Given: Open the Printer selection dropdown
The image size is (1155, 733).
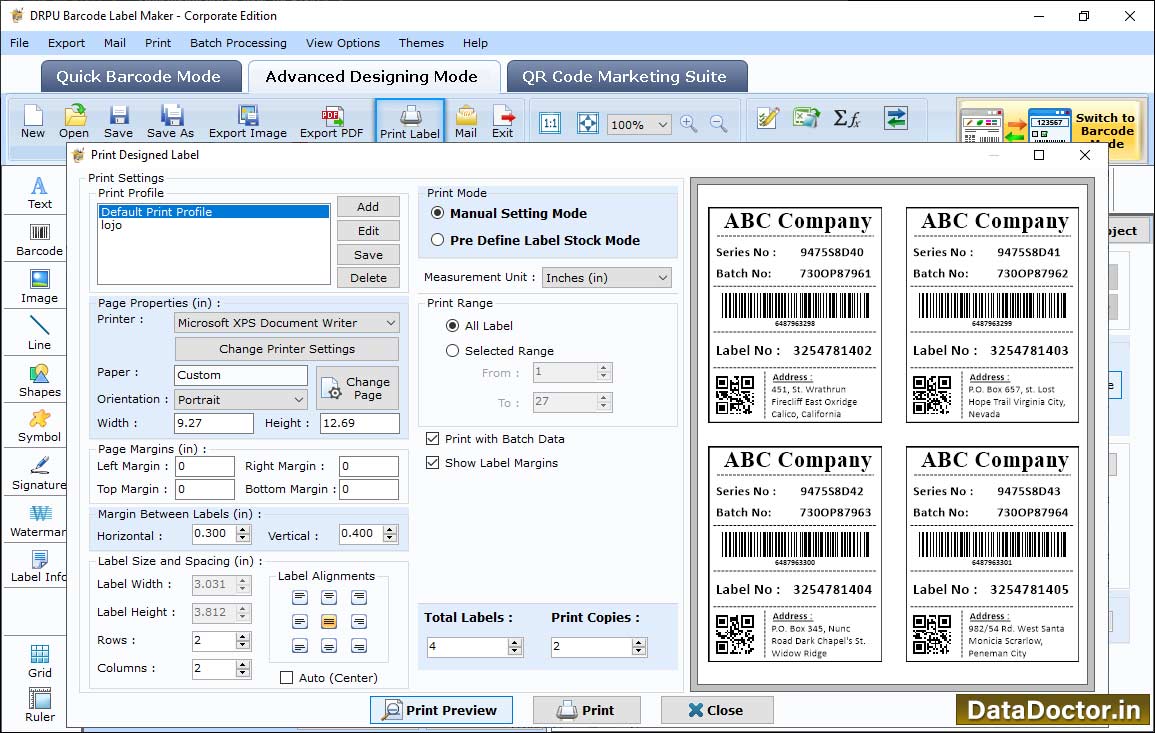Looking at the screenshot, I should pyautogui.click(x=287, y=323).
